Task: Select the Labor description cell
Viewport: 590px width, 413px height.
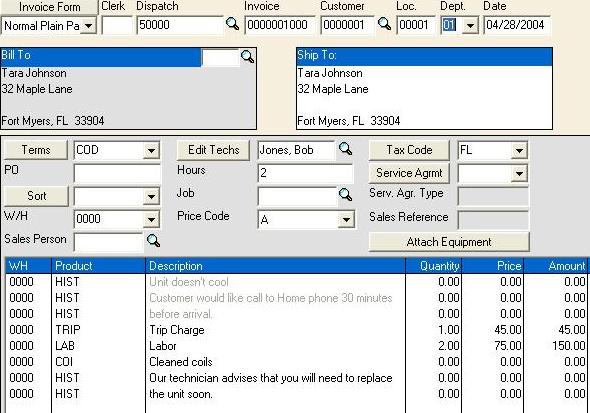Action: point(275,346)
